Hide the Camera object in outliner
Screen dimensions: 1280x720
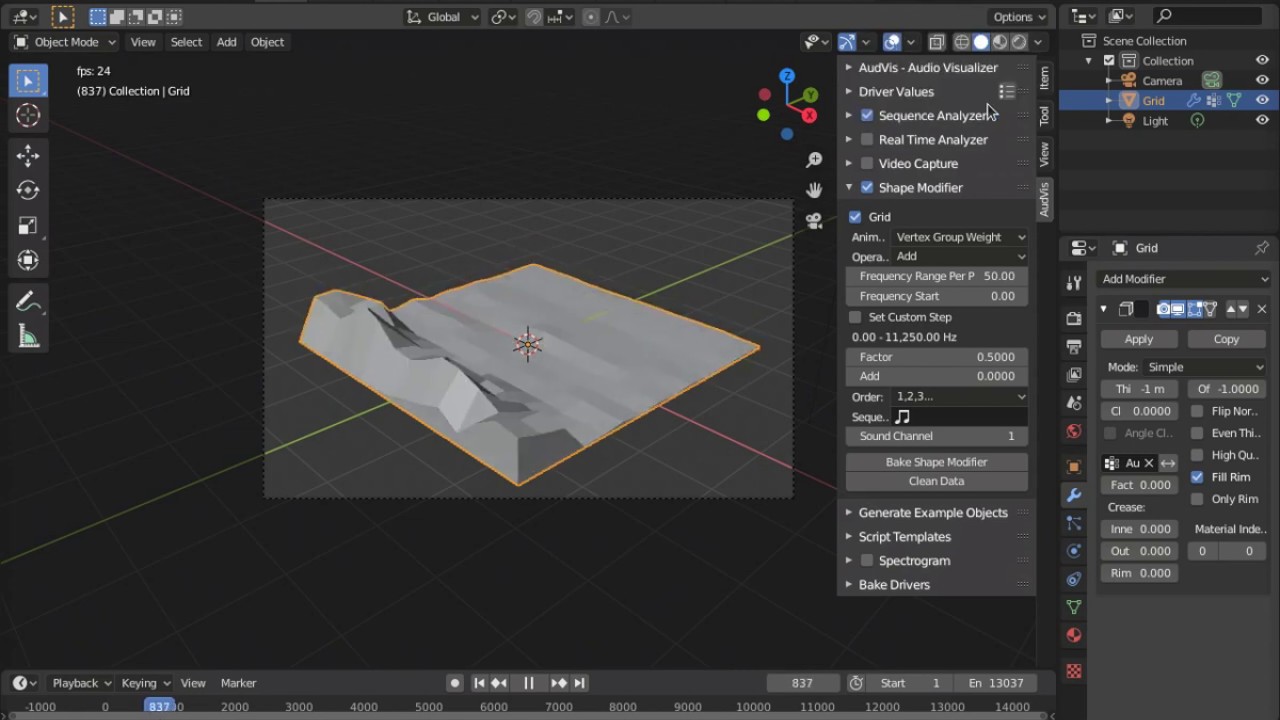pos(1262,80)
